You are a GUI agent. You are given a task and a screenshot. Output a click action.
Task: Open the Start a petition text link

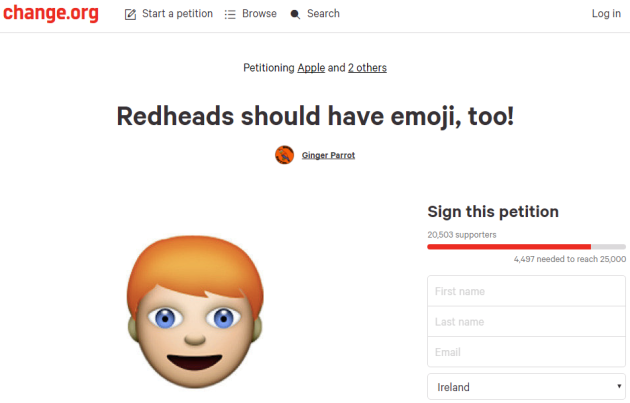177,14
